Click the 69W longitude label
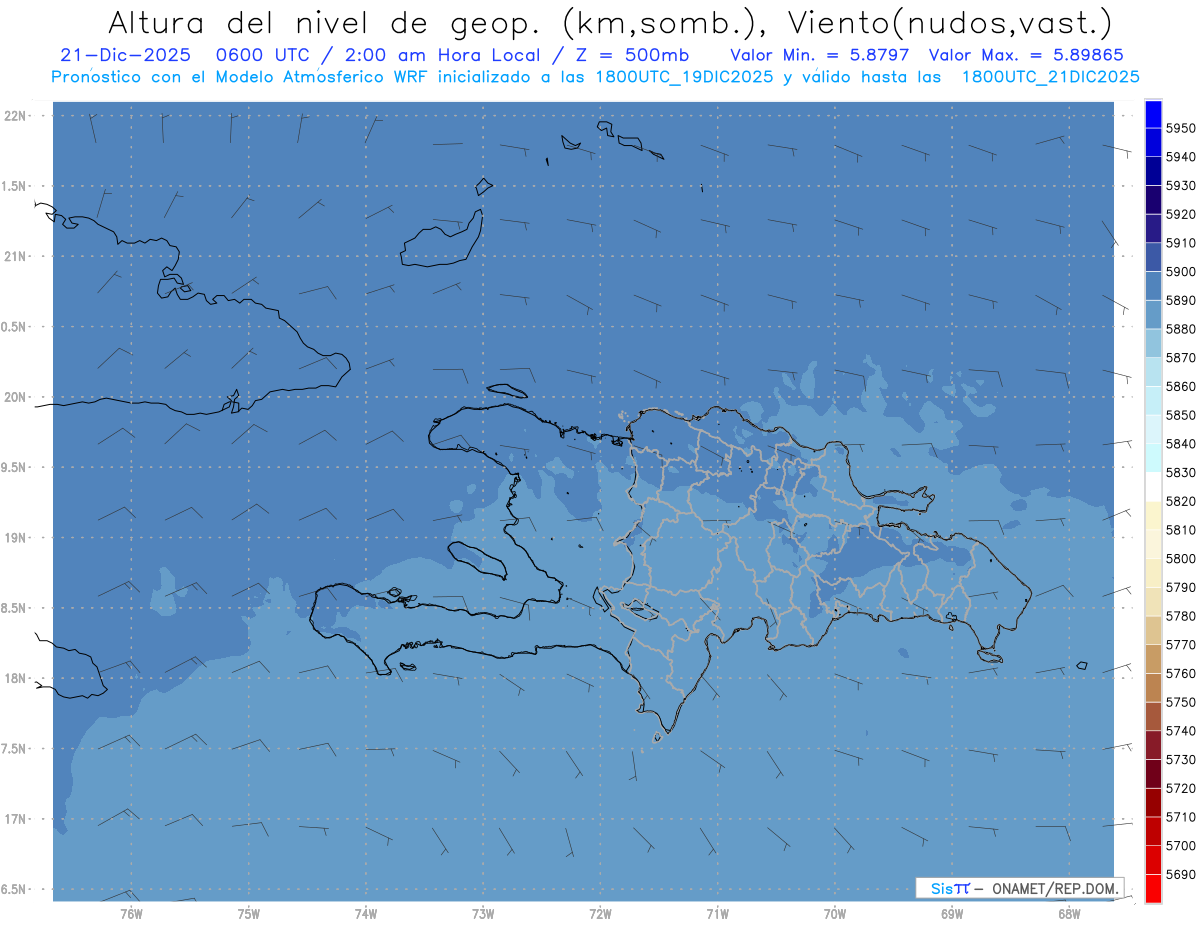 pos(952,913)
